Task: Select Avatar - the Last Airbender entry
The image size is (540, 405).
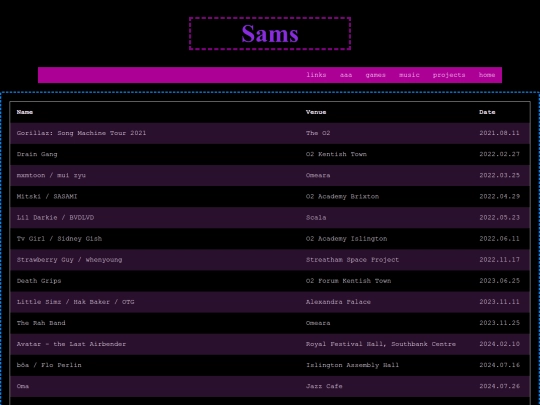Action: [x=71, y=344]
